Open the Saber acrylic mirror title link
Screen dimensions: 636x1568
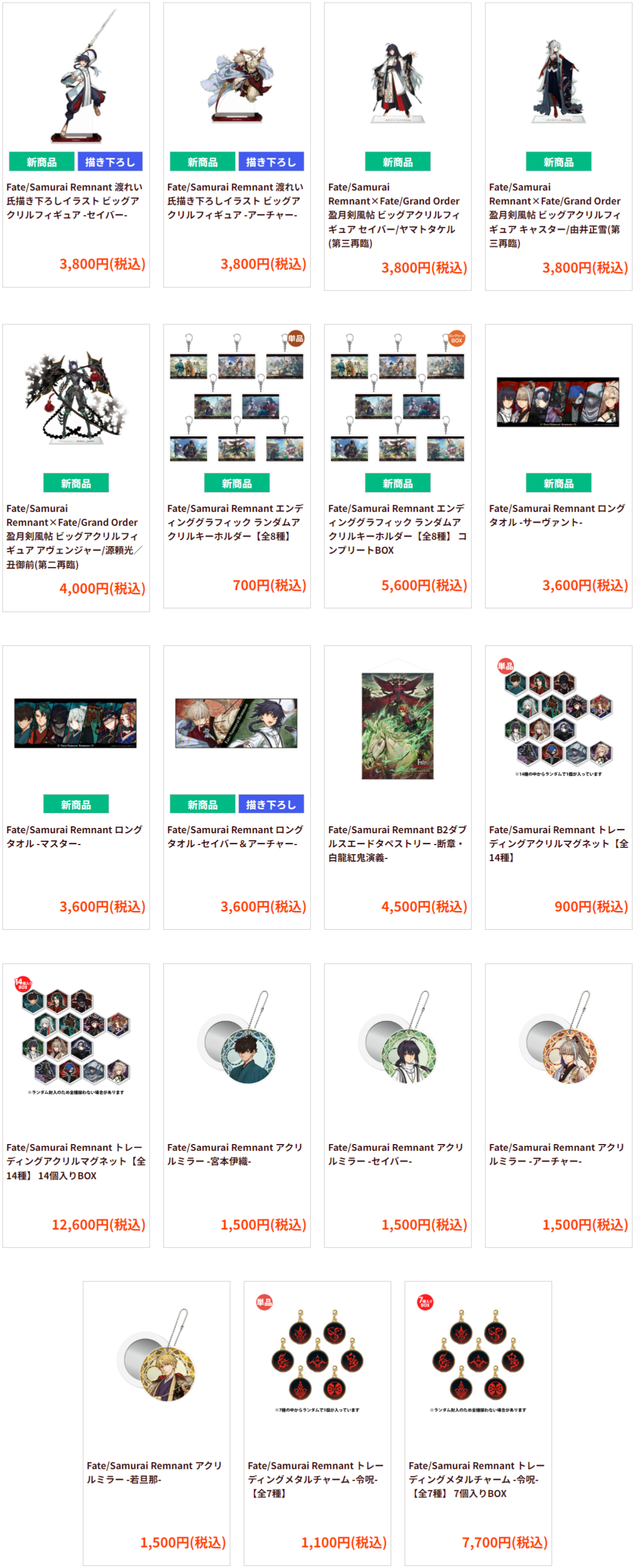tap(395, 1154)
